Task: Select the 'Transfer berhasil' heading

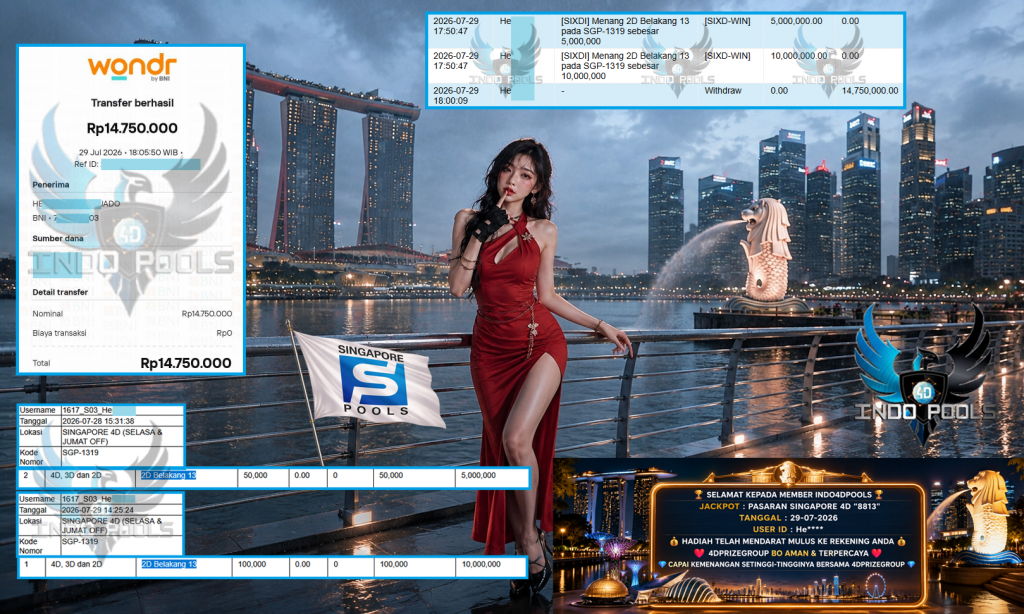Action: pos(132,103)
